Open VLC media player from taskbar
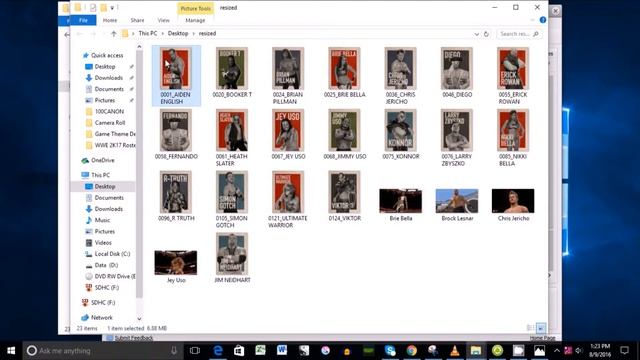Viewport: 640px width, 360px height. tap(454, 350)
